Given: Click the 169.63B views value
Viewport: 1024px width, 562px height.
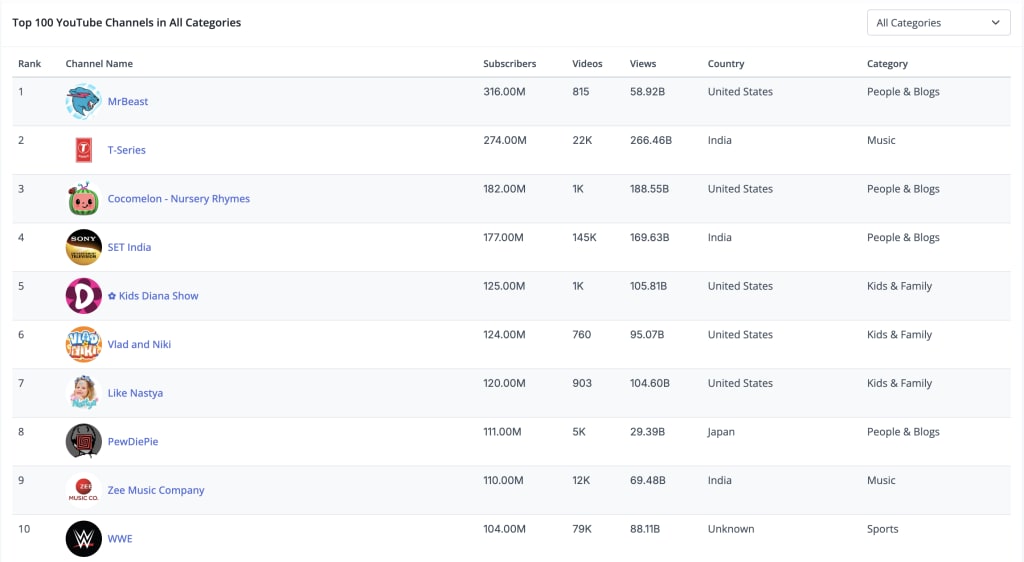Looking at the screenshot, I should click(x=649, y=238).
